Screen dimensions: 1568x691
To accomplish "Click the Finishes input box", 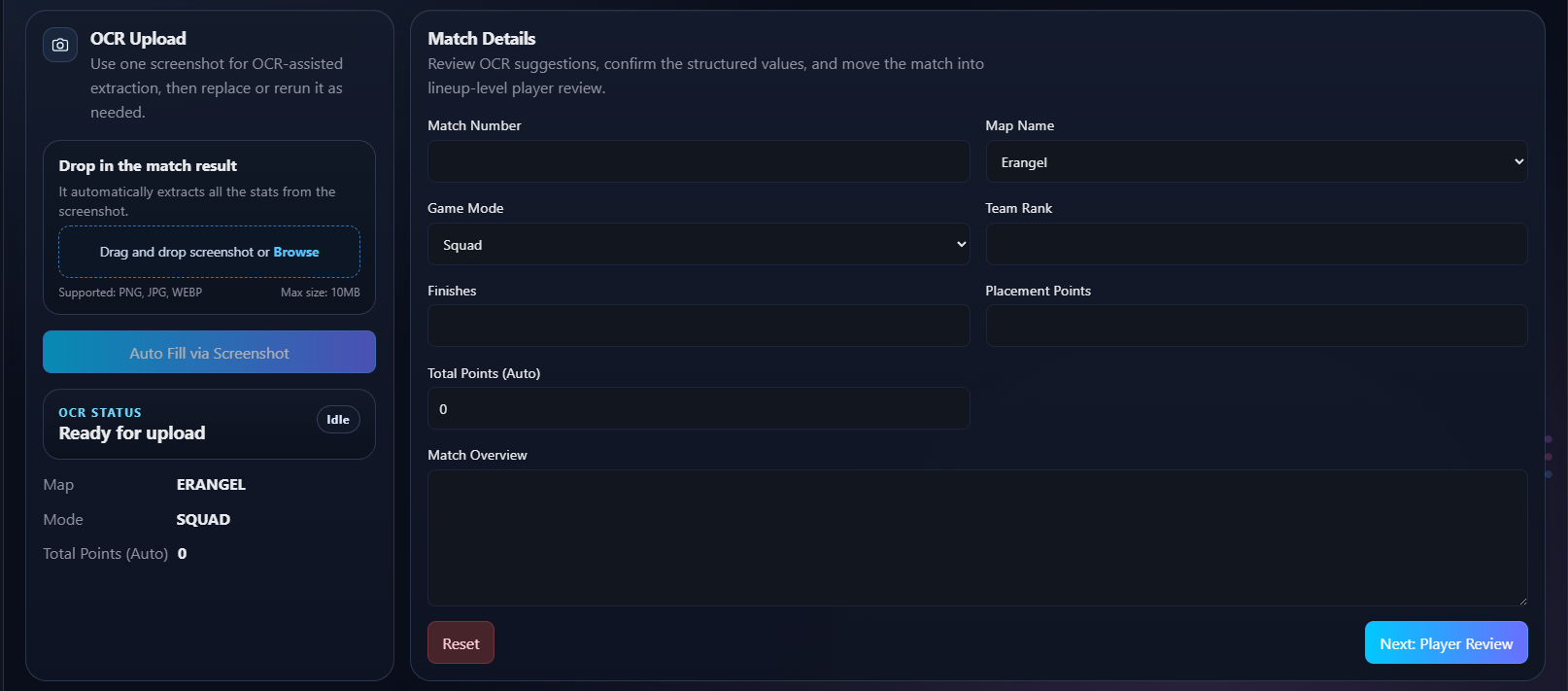I will pos(698,326).
